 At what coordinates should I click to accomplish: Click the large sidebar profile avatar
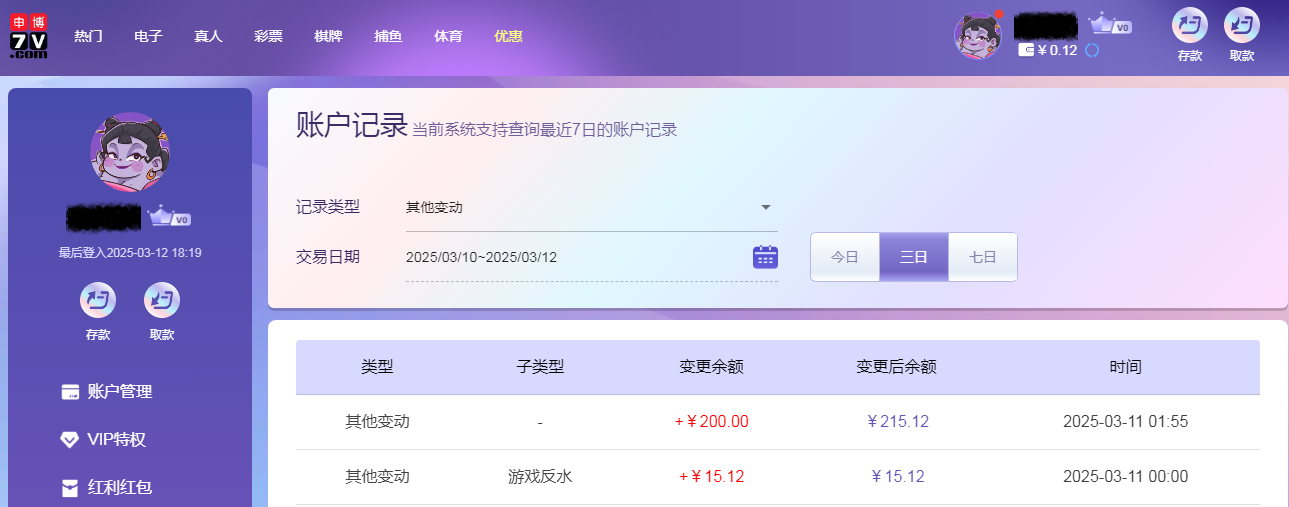coord(130,152)
